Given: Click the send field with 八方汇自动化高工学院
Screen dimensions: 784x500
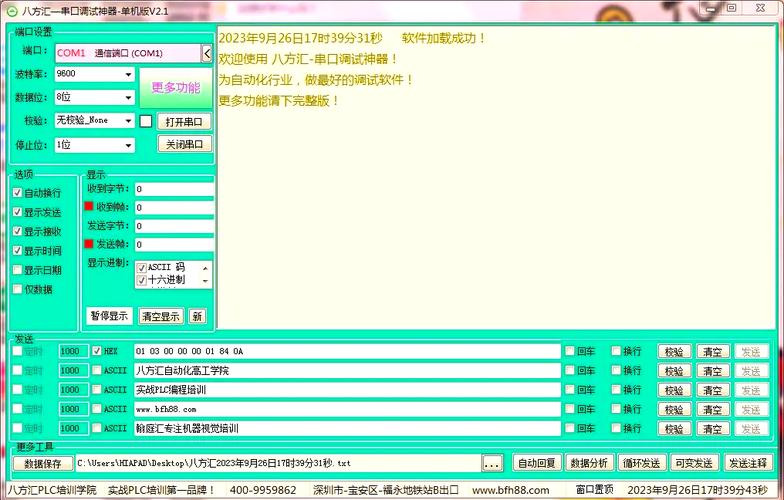Looking at the screenshot, I should tap(347, 370).
